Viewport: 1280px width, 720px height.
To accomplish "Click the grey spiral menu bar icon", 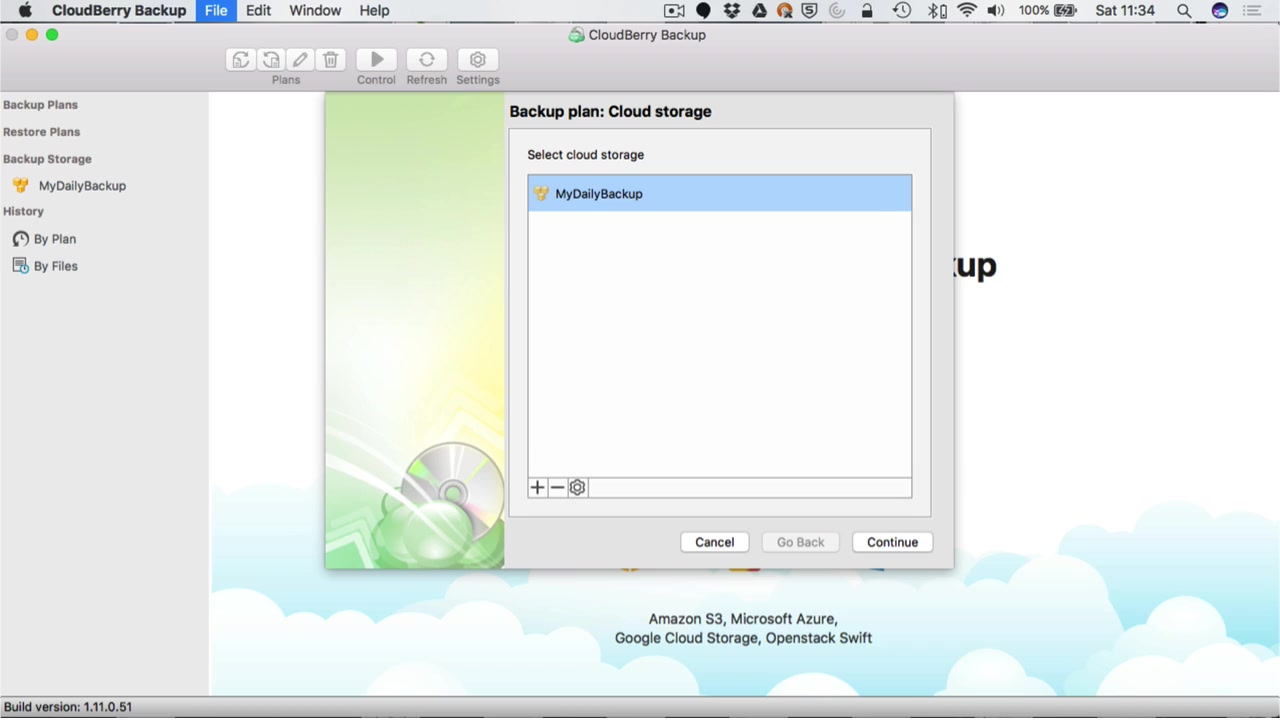I will 837,11.
